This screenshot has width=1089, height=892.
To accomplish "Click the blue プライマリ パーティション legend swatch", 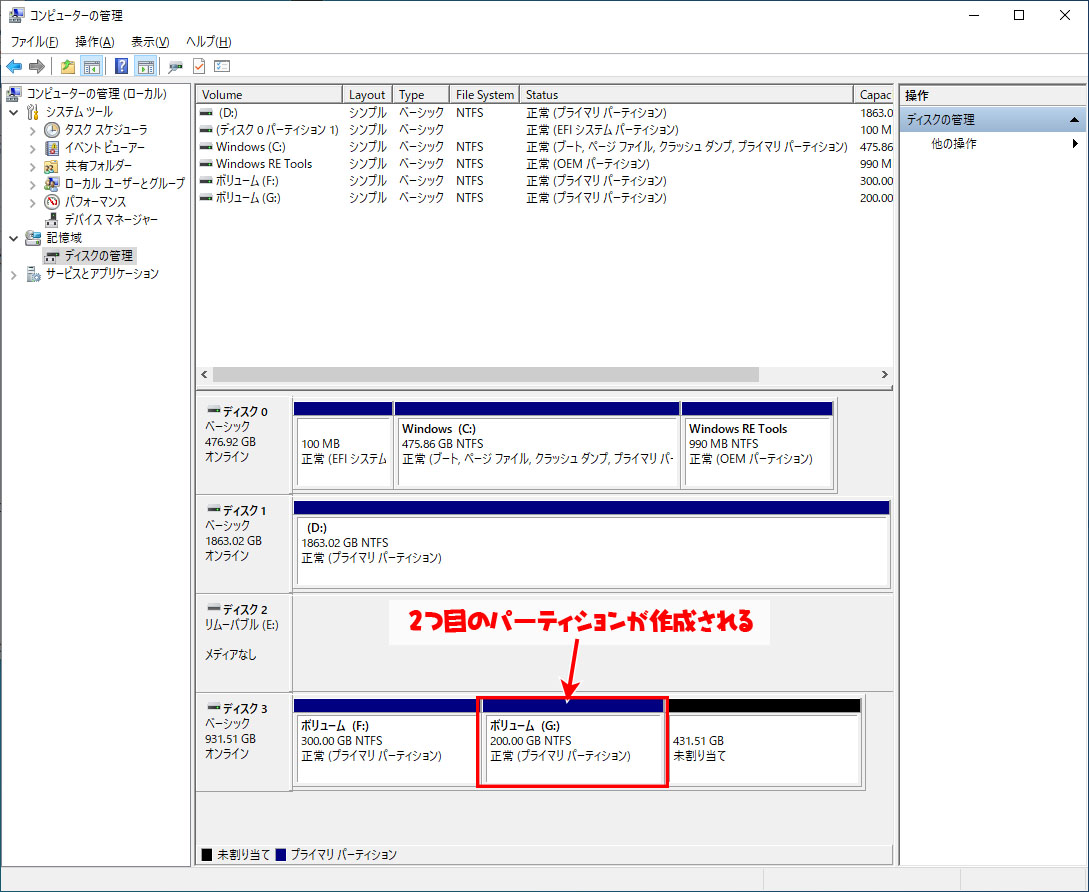I will click(x=281, y=854).
